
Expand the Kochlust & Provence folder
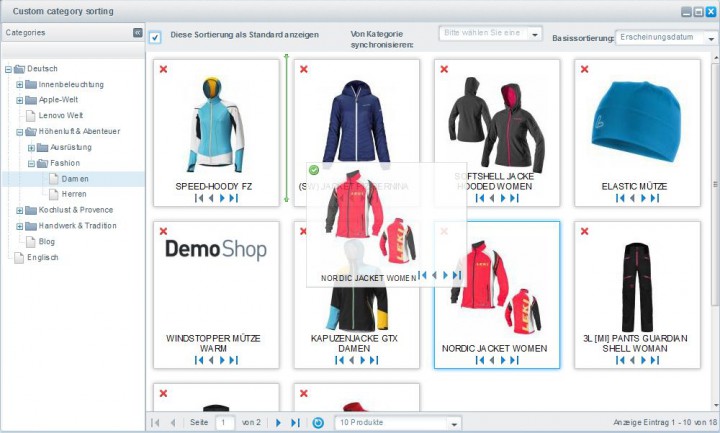pos(20,211)
